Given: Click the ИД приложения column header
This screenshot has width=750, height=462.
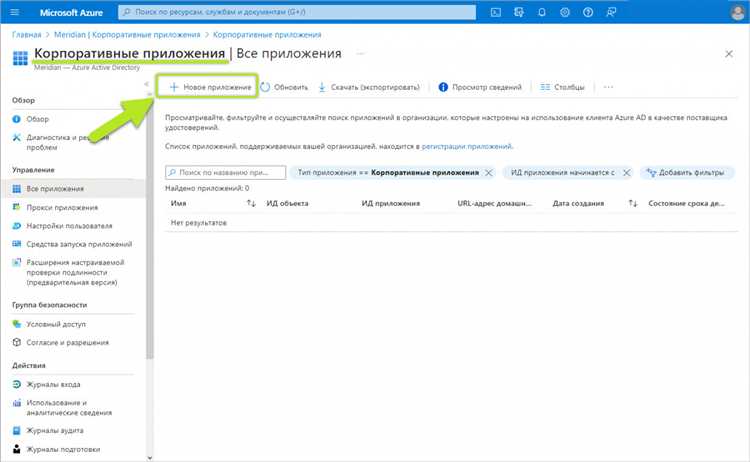Looking at the screenshot, I should tap(390, 203).
